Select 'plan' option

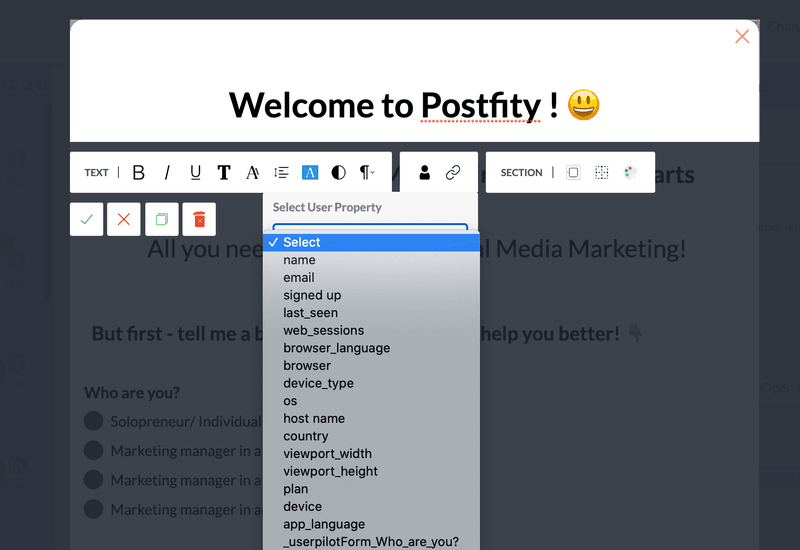click(x=371, y=489)
